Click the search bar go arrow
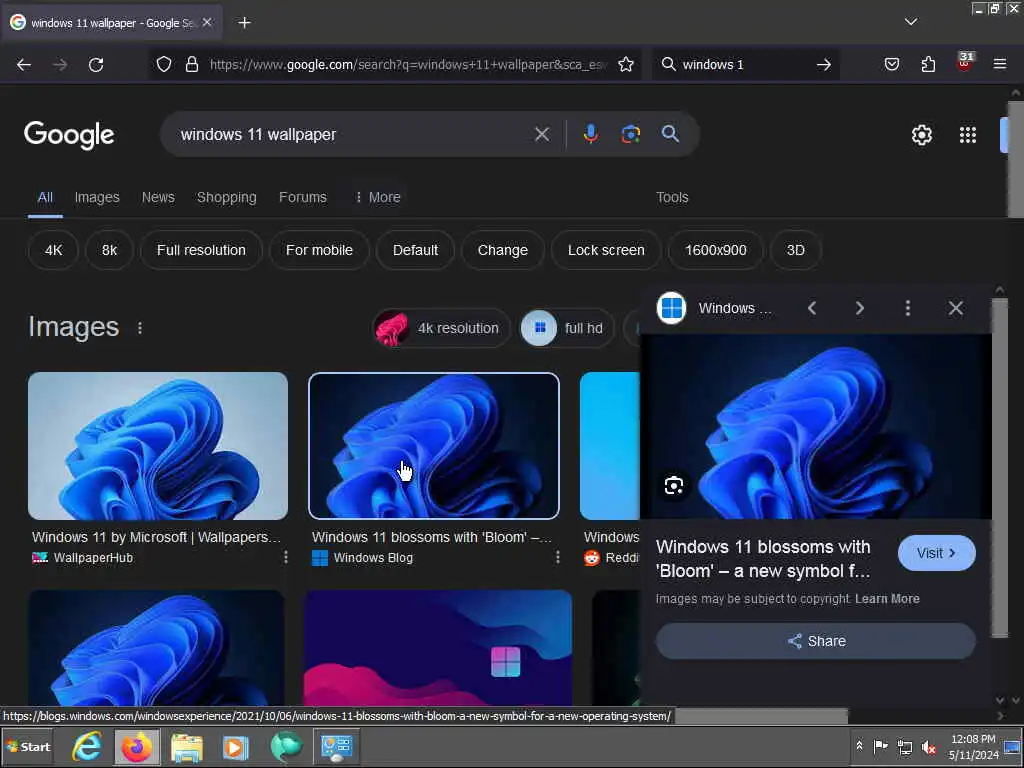This screenshot has height=768, width=1024. coord(824,64)
